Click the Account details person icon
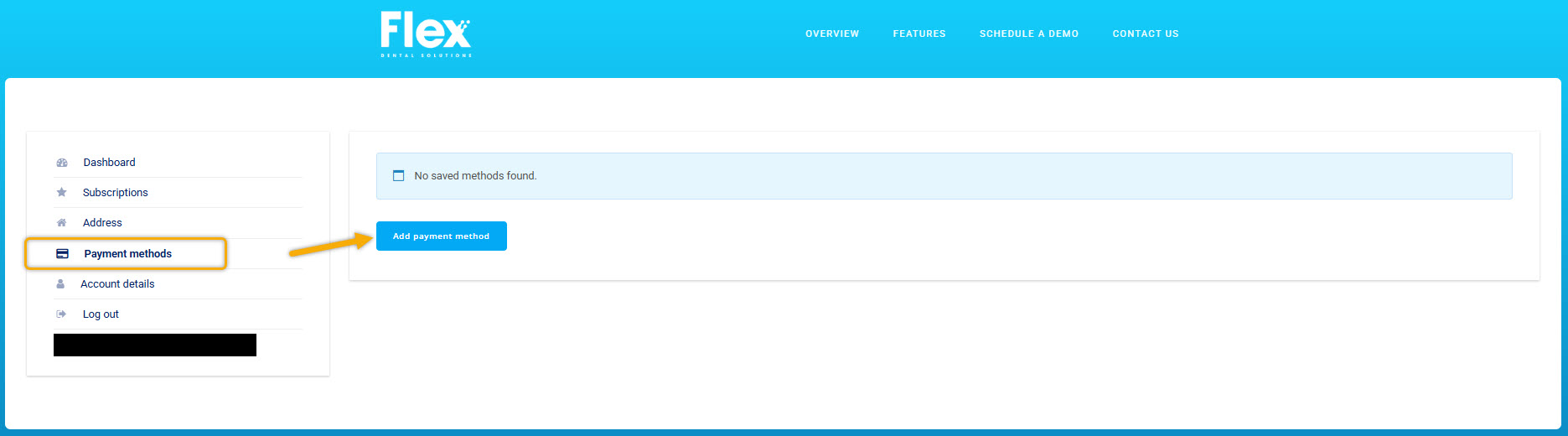This screenshot has height=436, width=1568. pos(60,283)
